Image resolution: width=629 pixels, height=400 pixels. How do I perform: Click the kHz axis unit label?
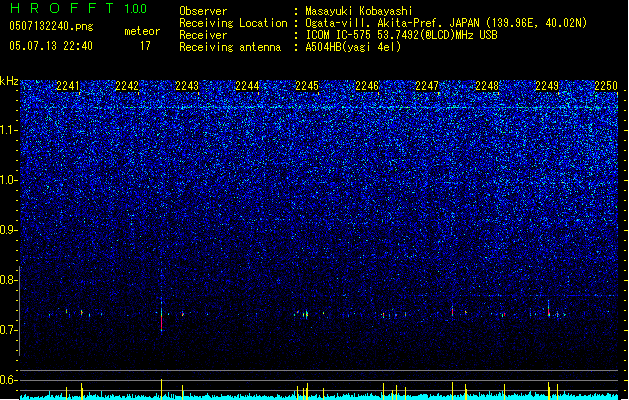point(9,81)
